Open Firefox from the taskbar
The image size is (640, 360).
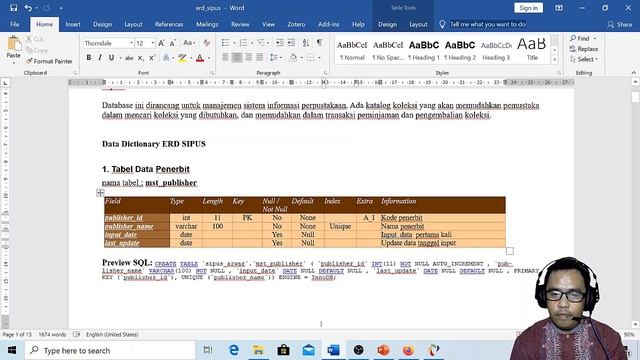tap(408, 350)
